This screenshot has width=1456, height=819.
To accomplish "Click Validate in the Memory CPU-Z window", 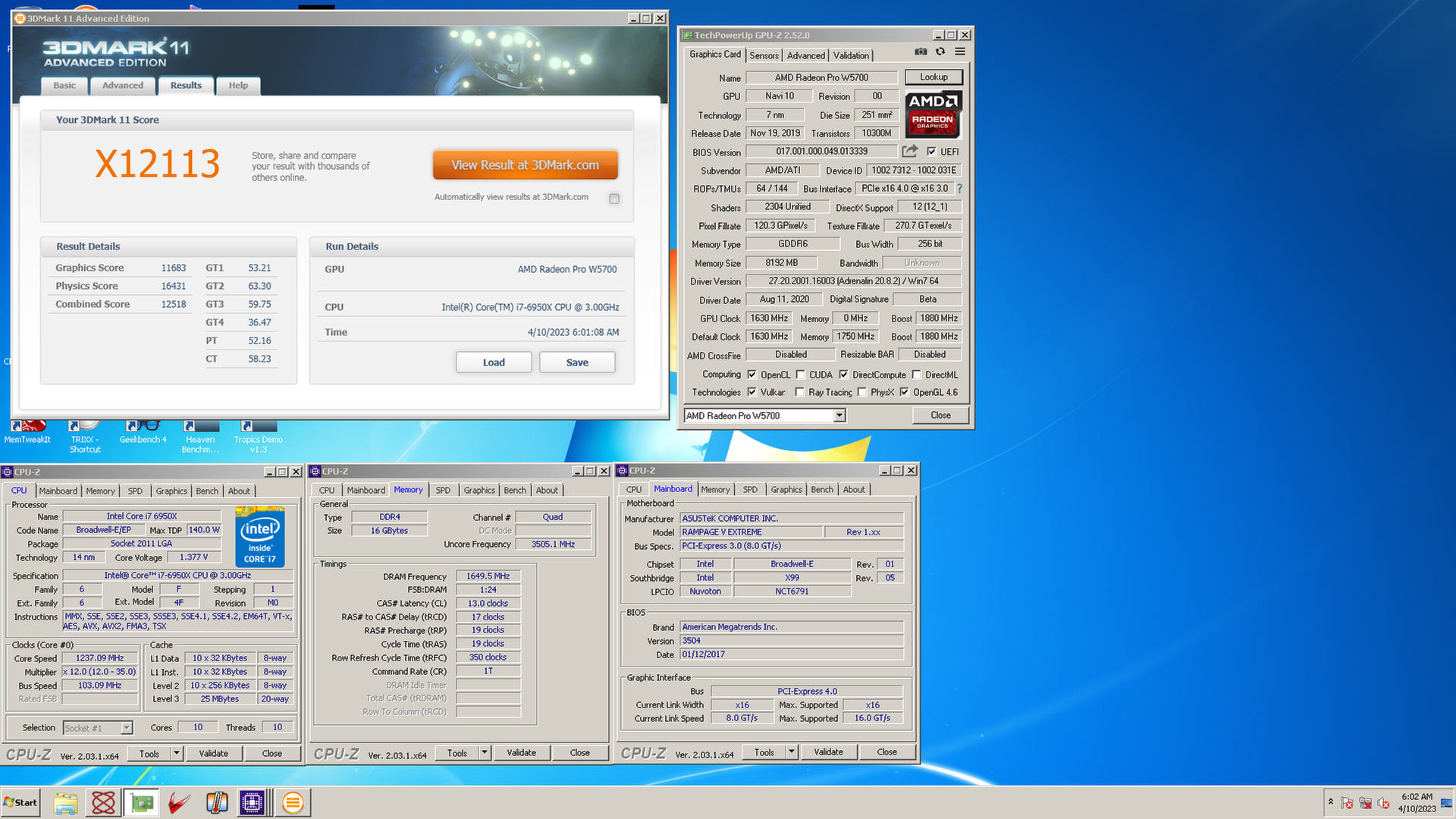I will (x=522, y=752).
